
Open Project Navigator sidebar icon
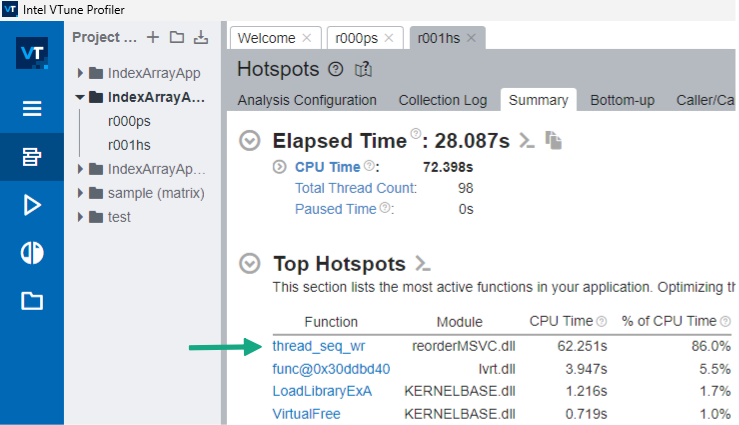[x=32, y=157]
